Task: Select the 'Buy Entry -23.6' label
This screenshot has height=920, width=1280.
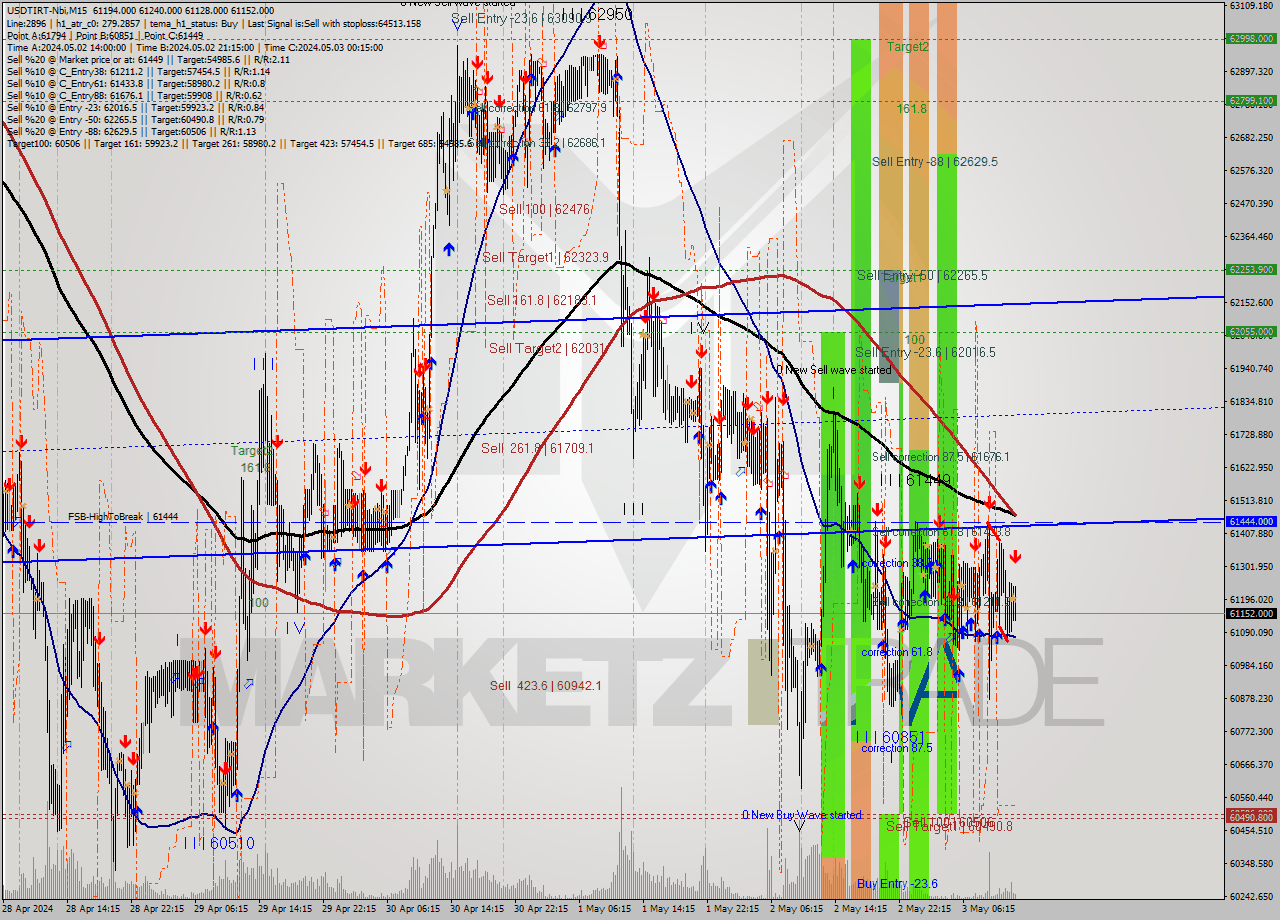Action: [897, 884]
